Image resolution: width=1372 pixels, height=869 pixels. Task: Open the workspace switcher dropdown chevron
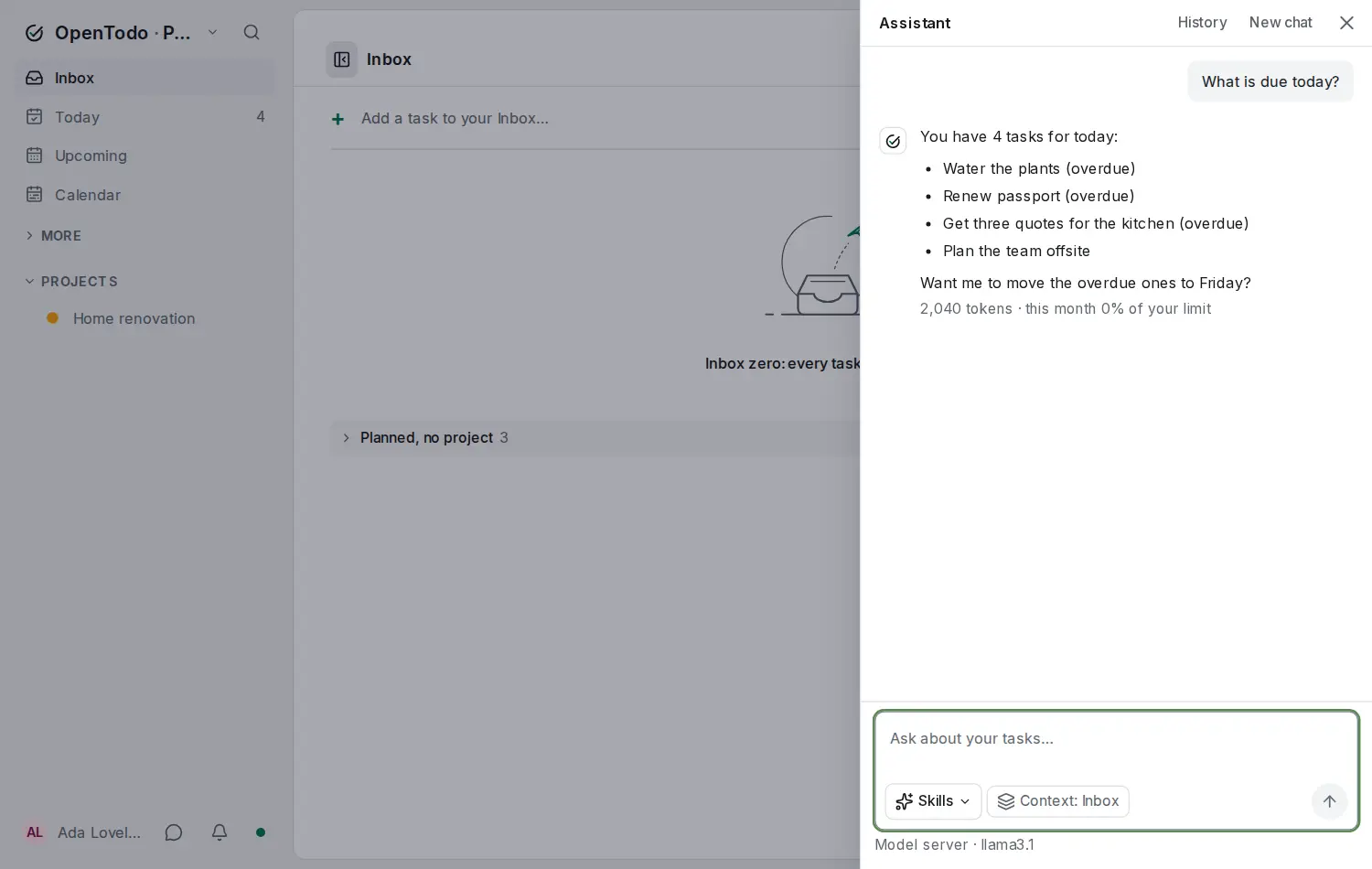pos(213,32)
